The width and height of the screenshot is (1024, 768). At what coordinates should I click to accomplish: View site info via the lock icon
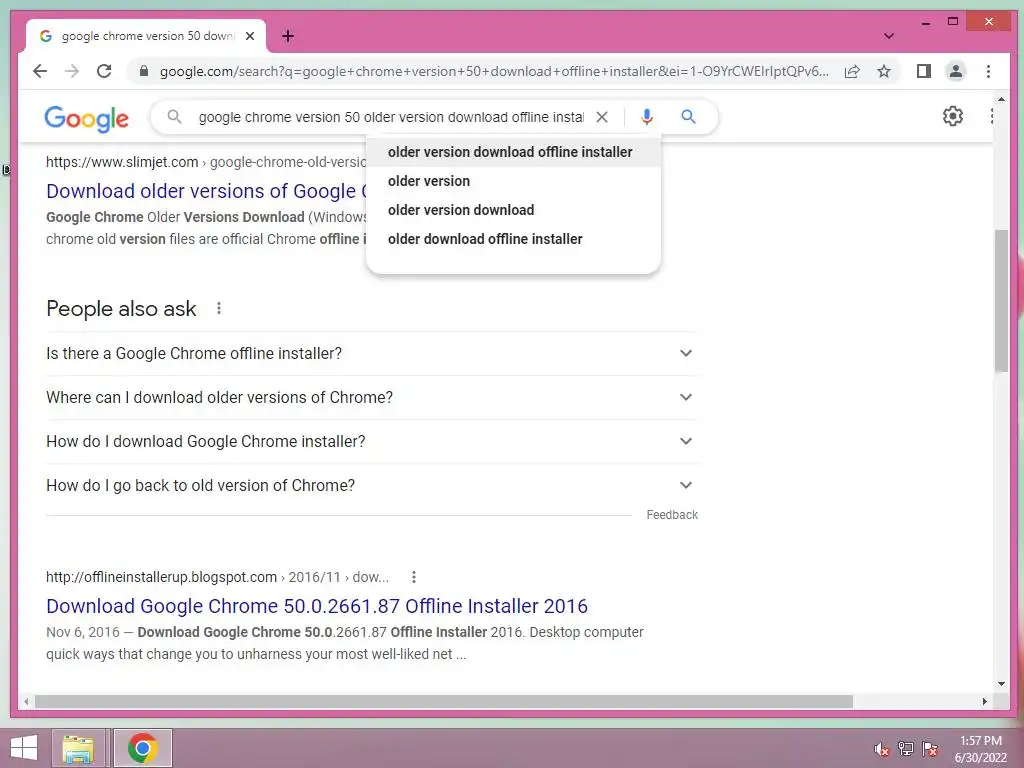[x=144, y=71]
